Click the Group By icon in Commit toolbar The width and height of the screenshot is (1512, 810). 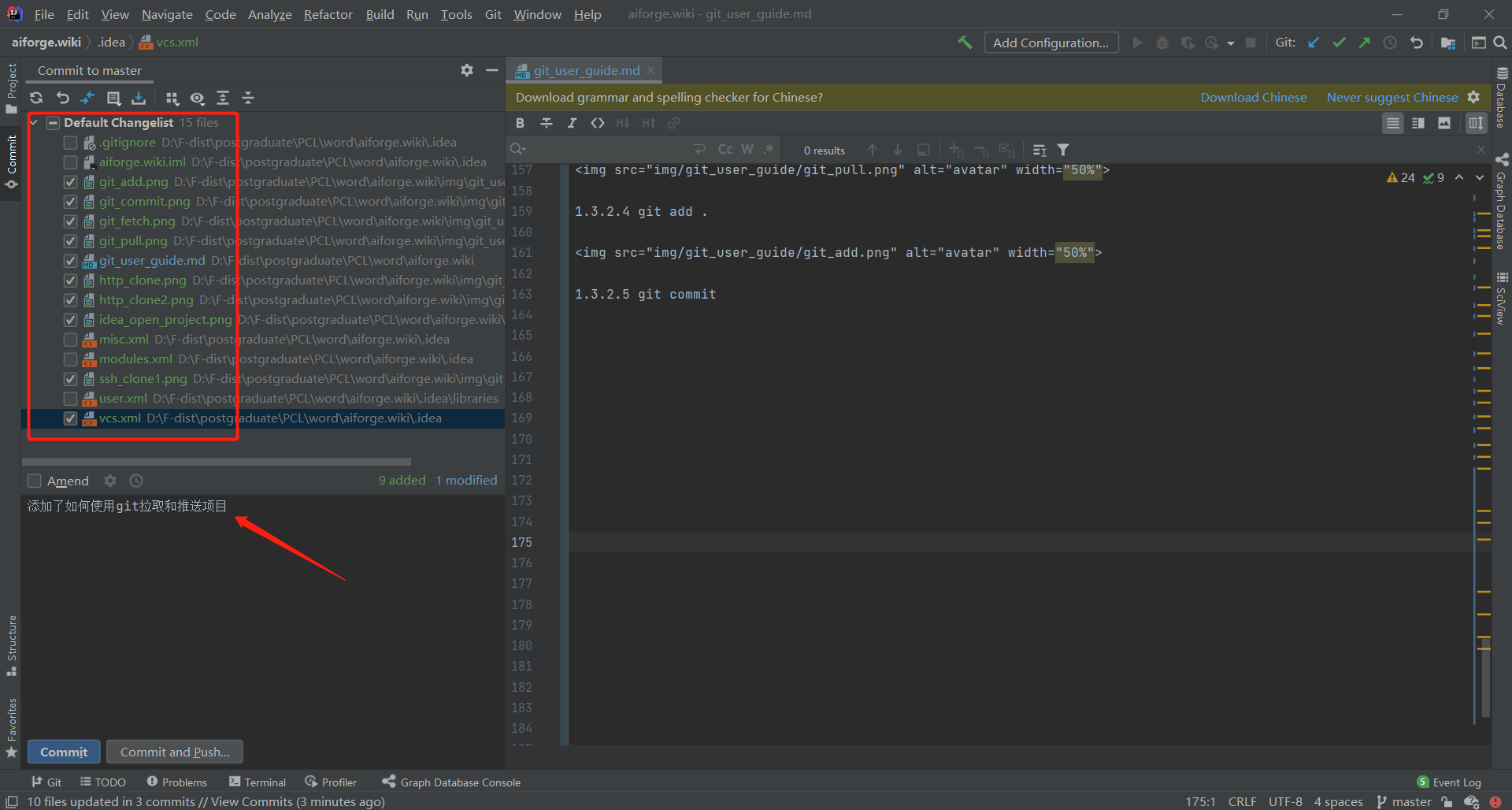tap(172, 98)
